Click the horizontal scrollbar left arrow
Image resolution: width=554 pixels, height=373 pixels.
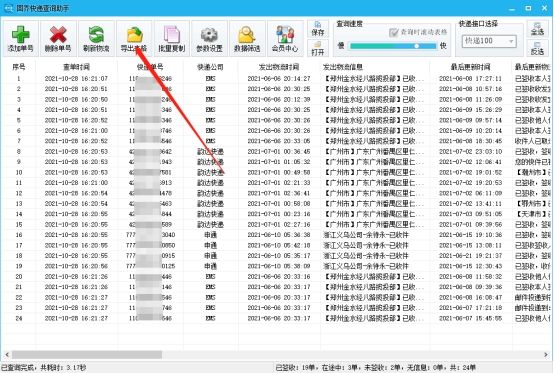point(7,354)
